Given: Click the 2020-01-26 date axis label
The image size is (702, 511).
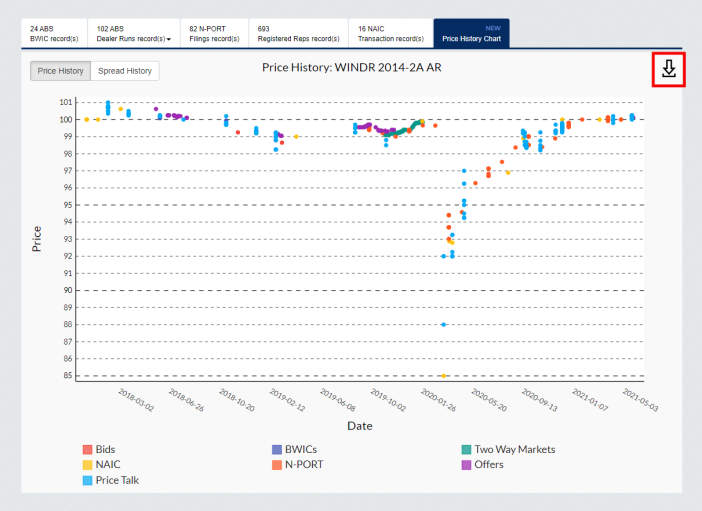Looking at the screenshot, I should [x=438, y=399].
